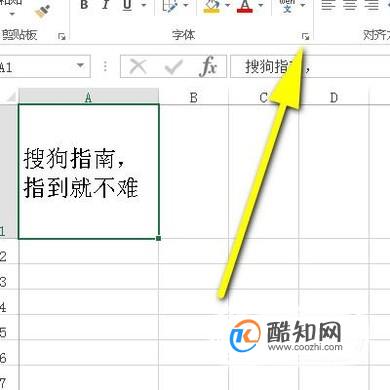390x390 pixels.
Task: Center align text
Action: pos(350,5)
